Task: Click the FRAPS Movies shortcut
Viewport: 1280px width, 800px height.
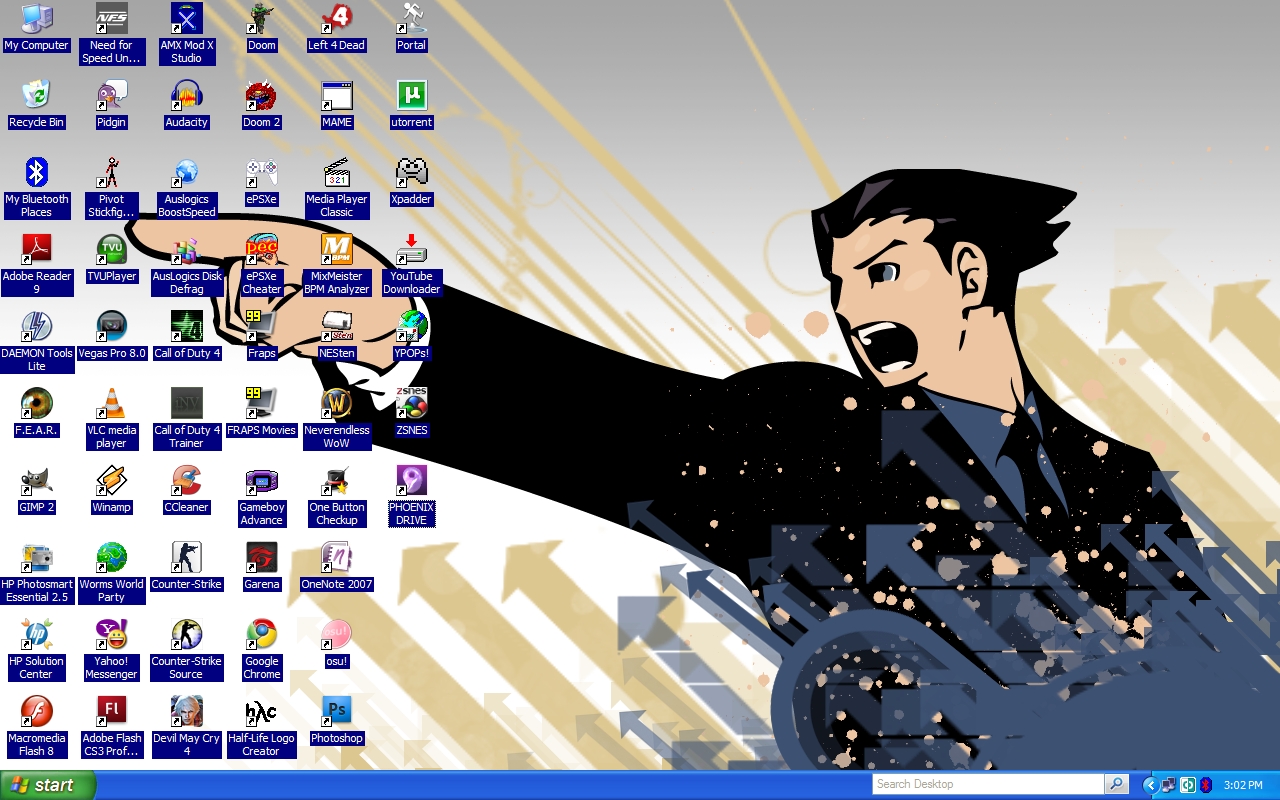Action: pyautogui.click(x=262, y=403)
